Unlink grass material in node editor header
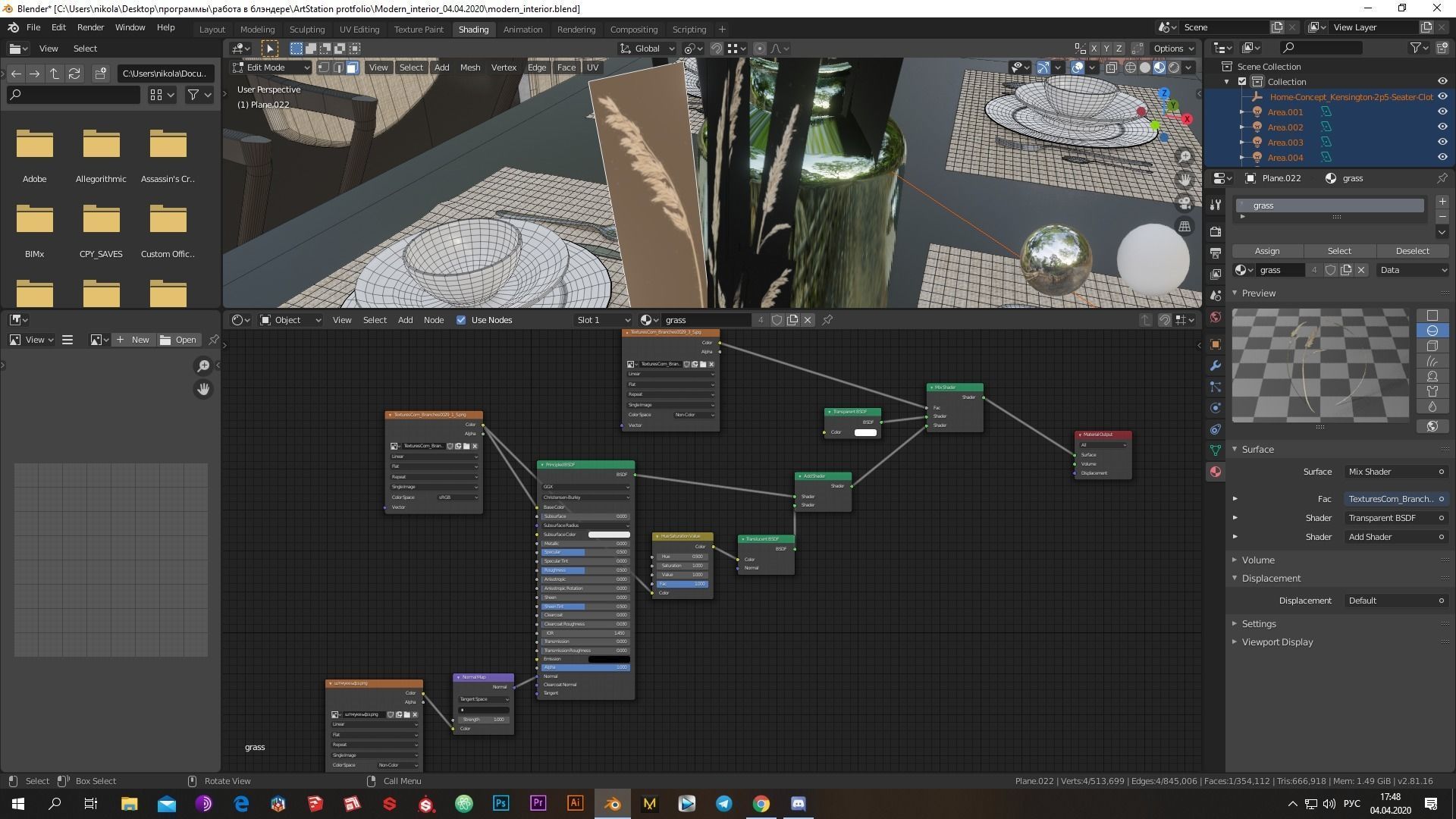This screenshot has height=819, width=1456. point(808,320)
